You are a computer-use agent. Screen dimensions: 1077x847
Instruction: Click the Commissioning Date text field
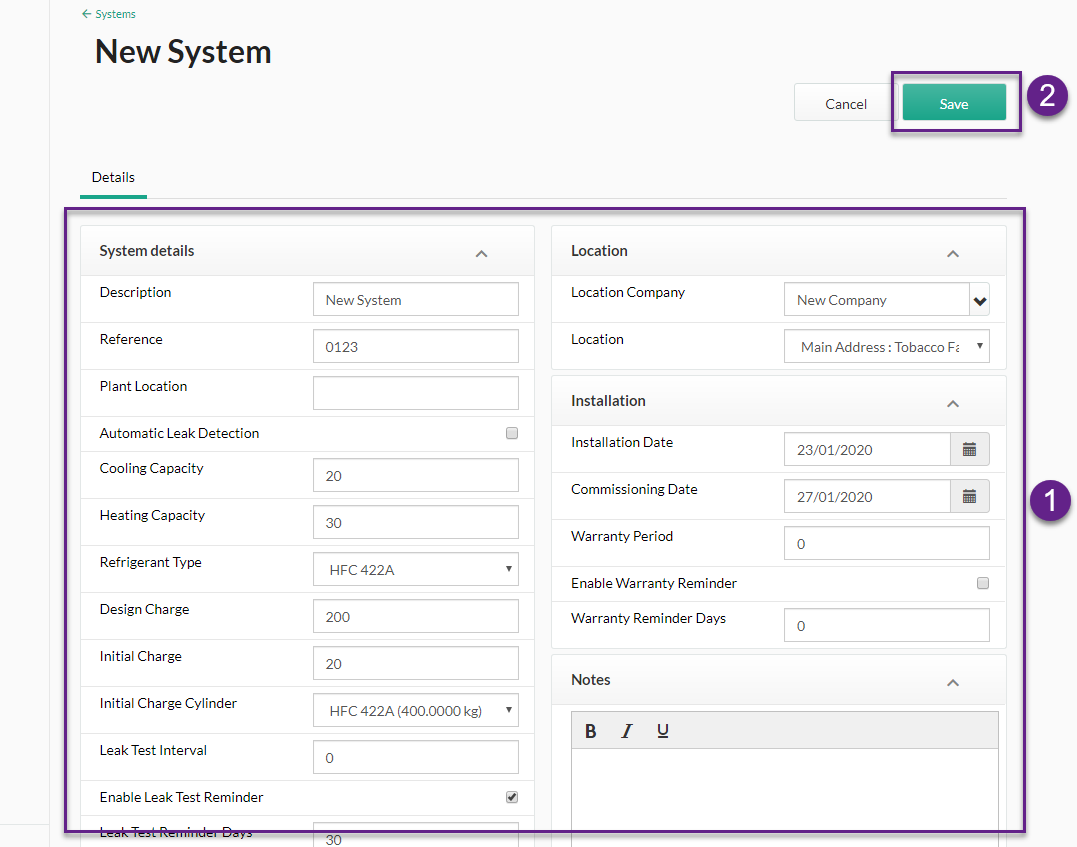point(868,496)
